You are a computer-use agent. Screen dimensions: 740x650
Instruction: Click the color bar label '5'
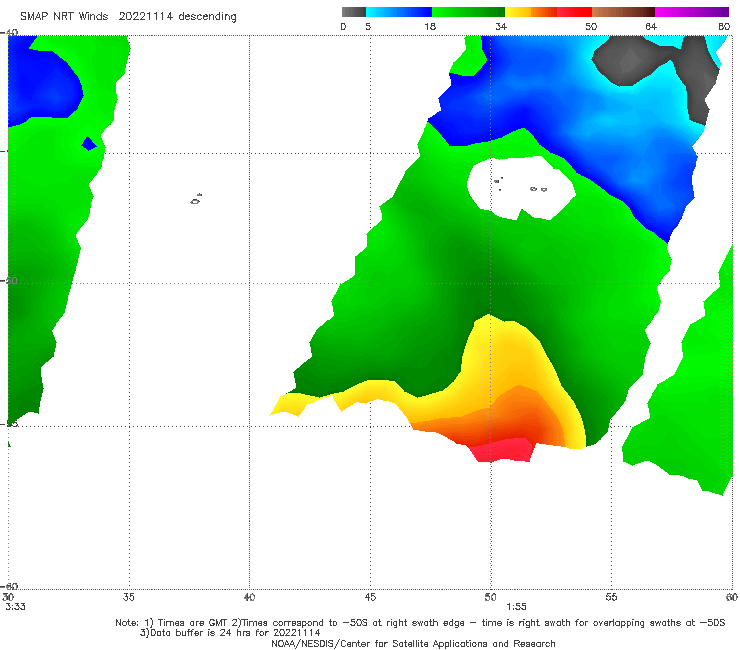[368, 27]
